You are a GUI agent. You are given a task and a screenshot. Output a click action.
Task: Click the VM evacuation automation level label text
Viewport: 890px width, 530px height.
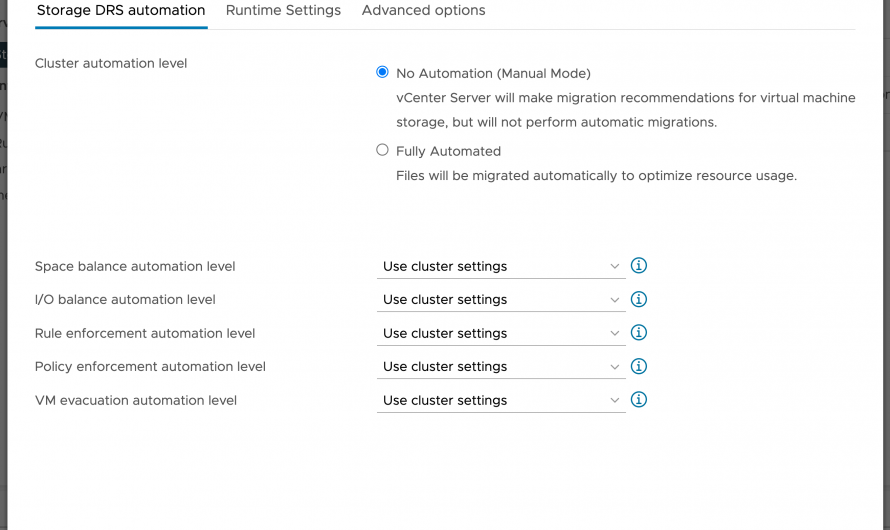(x=136, y=400)
